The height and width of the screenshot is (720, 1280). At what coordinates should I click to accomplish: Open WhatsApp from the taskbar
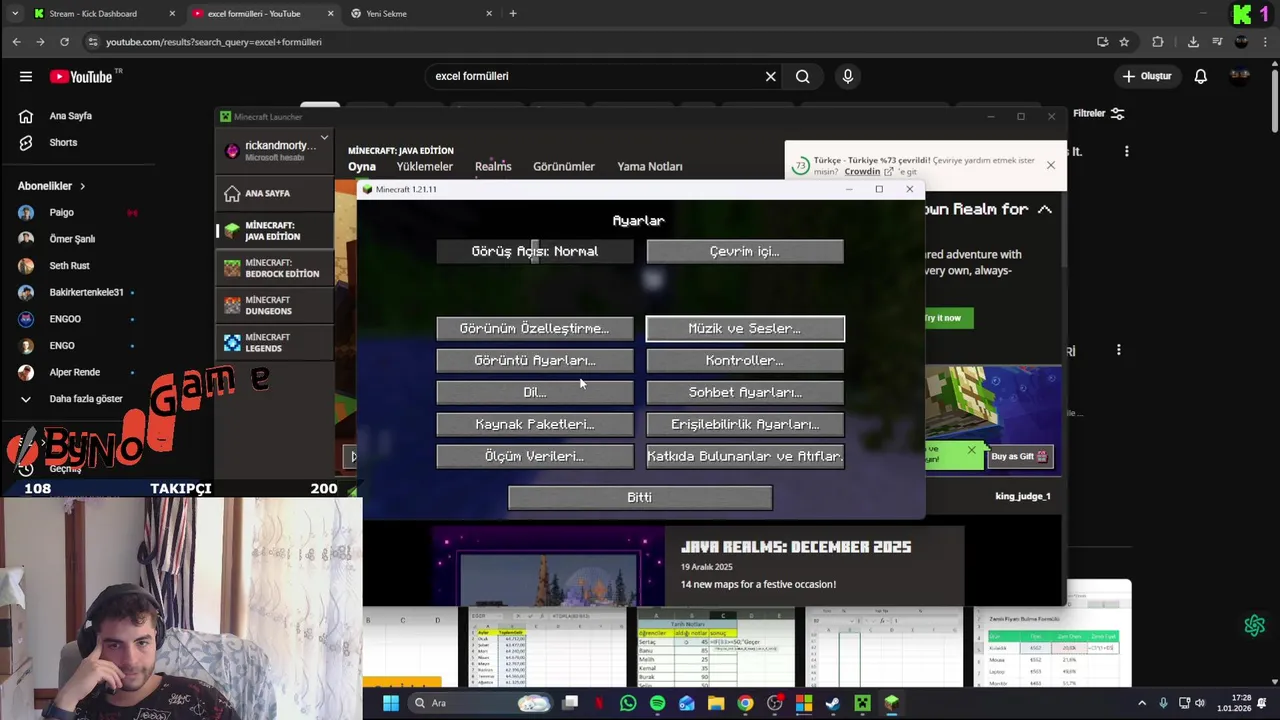628,703
